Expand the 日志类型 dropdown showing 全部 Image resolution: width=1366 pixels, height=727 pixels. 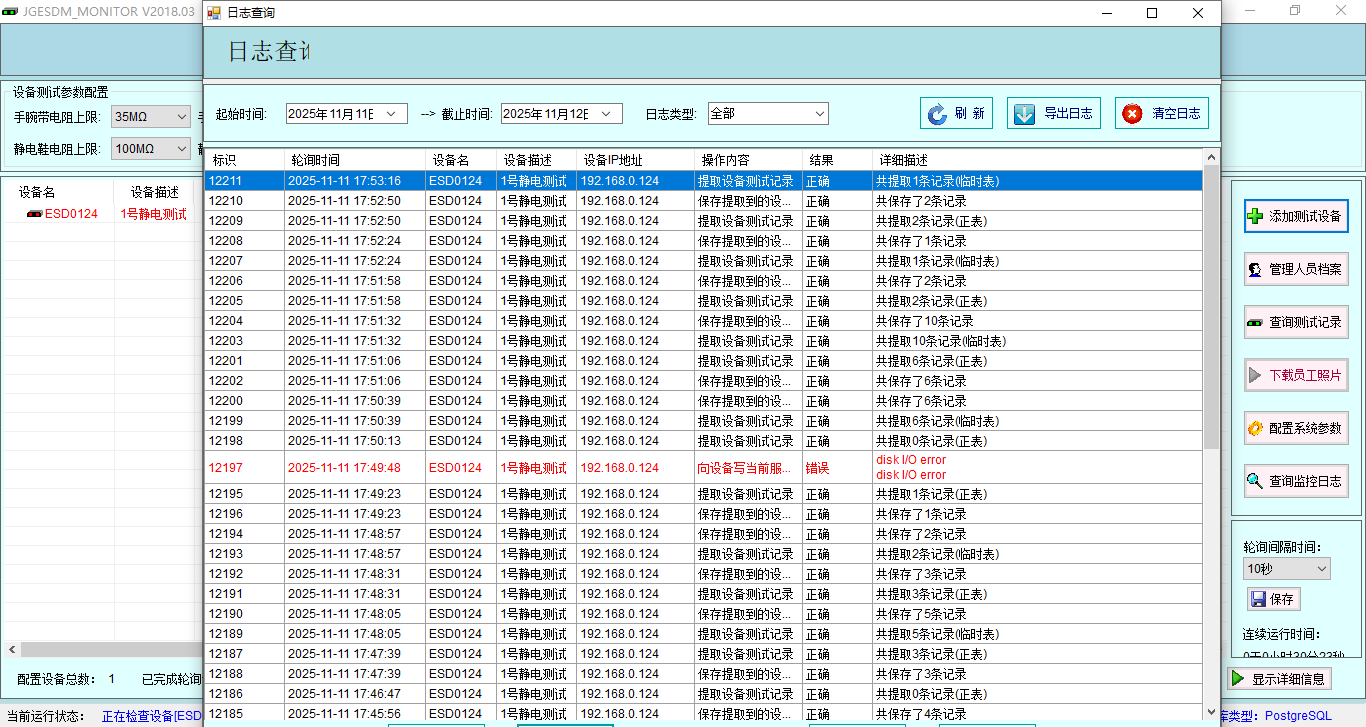coord(820,114)
